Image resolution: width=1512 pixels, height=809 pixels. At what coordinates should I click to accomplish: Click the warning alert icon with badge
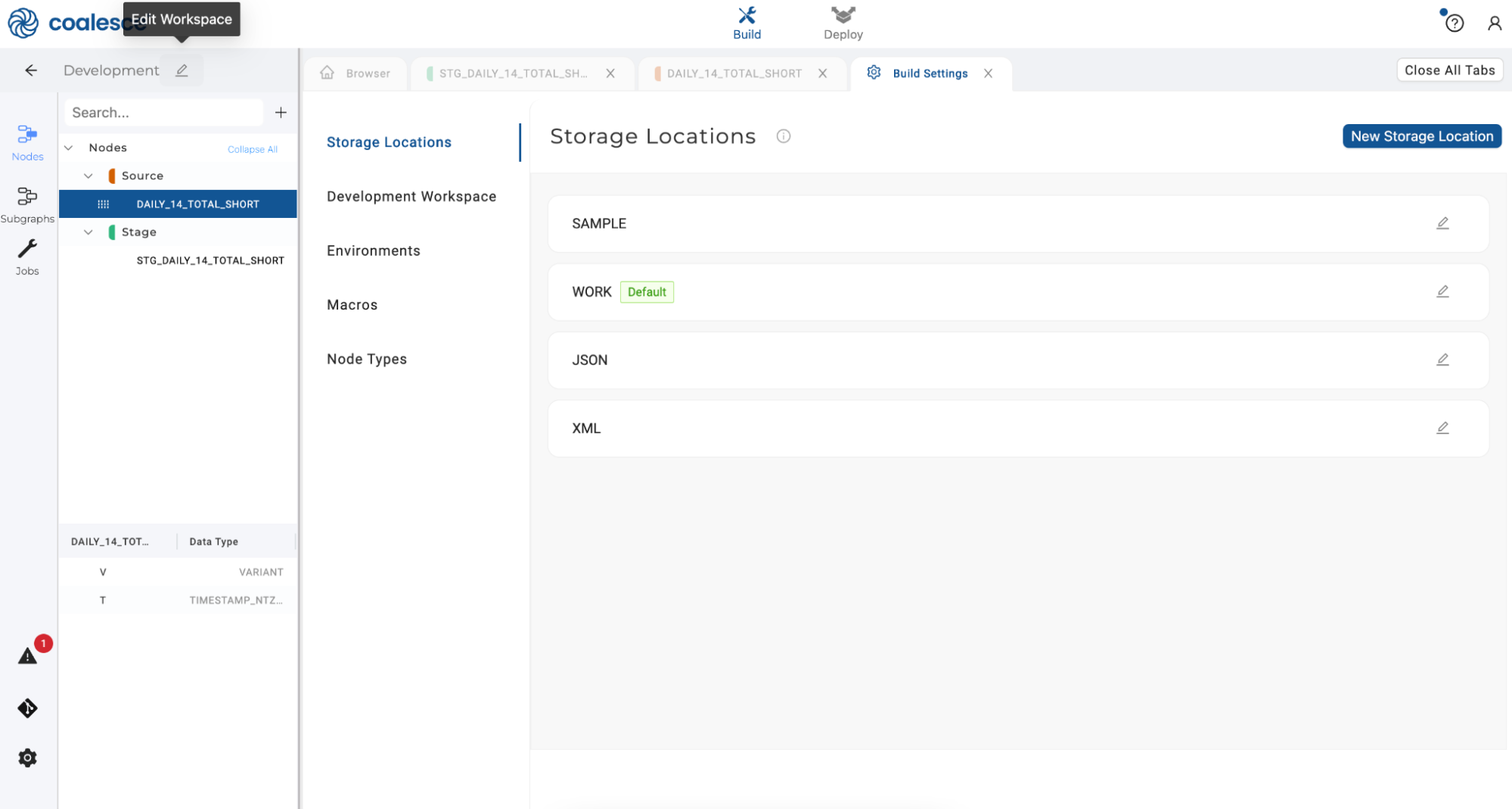coord(28,655)
